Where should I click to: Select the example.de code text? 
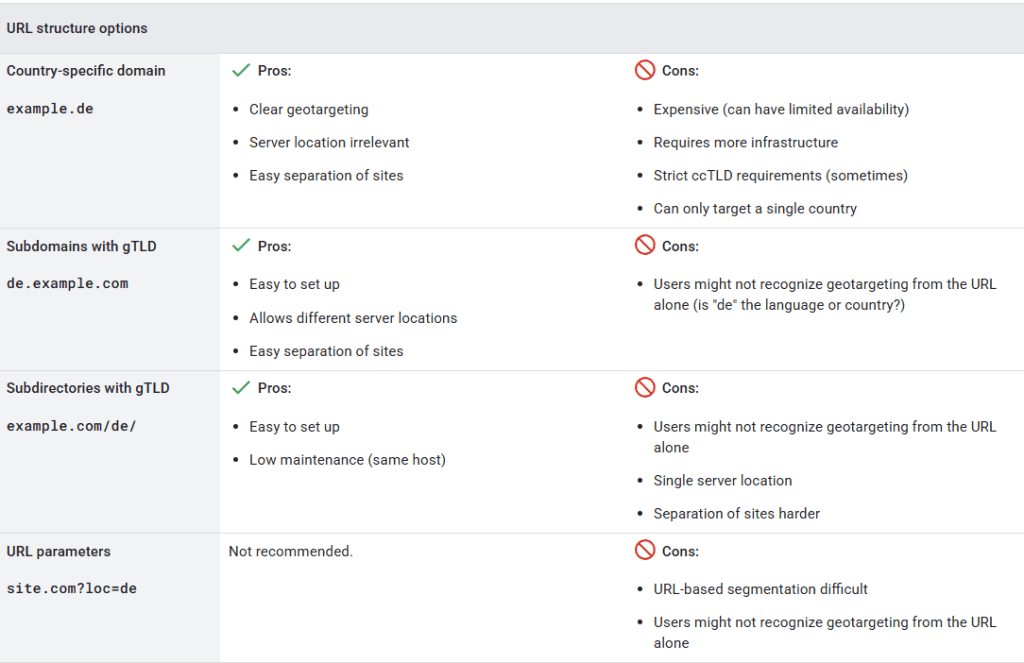pos(50,108)
